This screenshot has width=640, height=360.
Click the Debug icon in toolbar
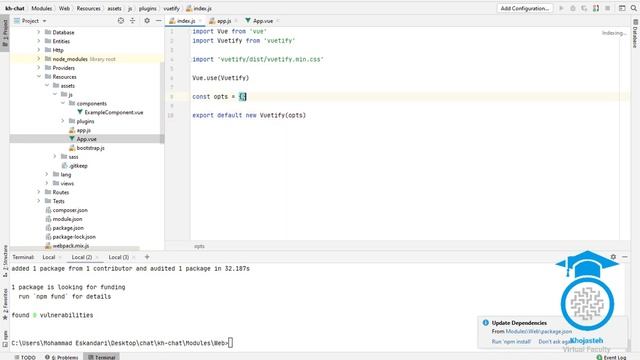573,8
